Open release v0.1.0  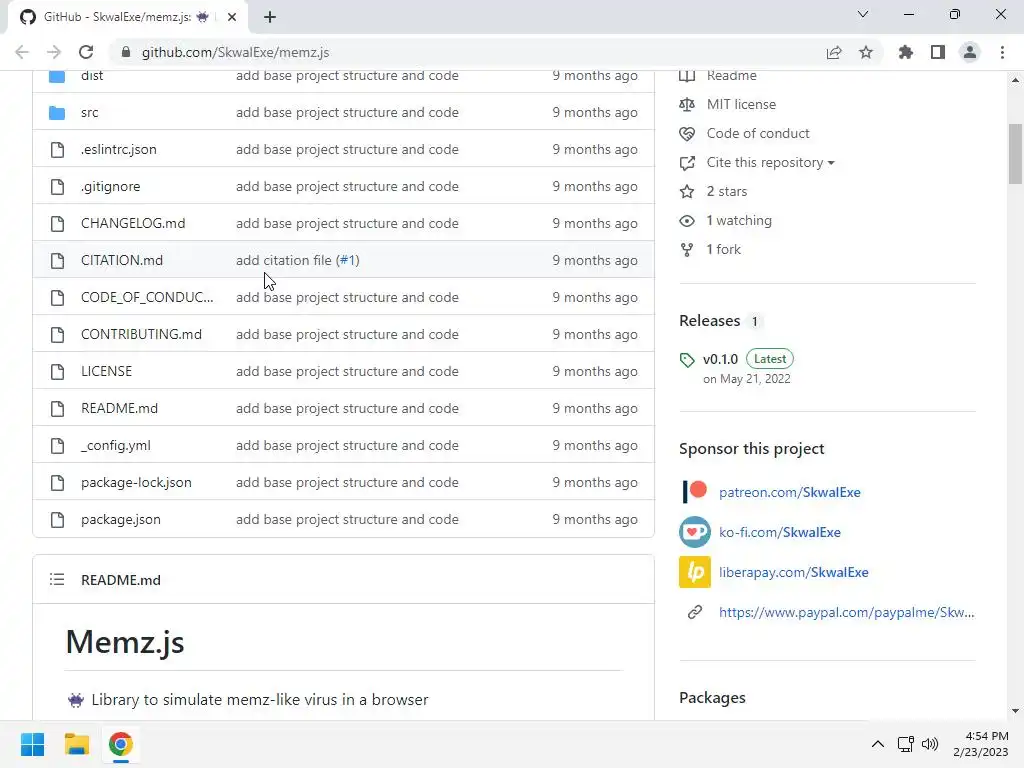click(x=720, y=359)
